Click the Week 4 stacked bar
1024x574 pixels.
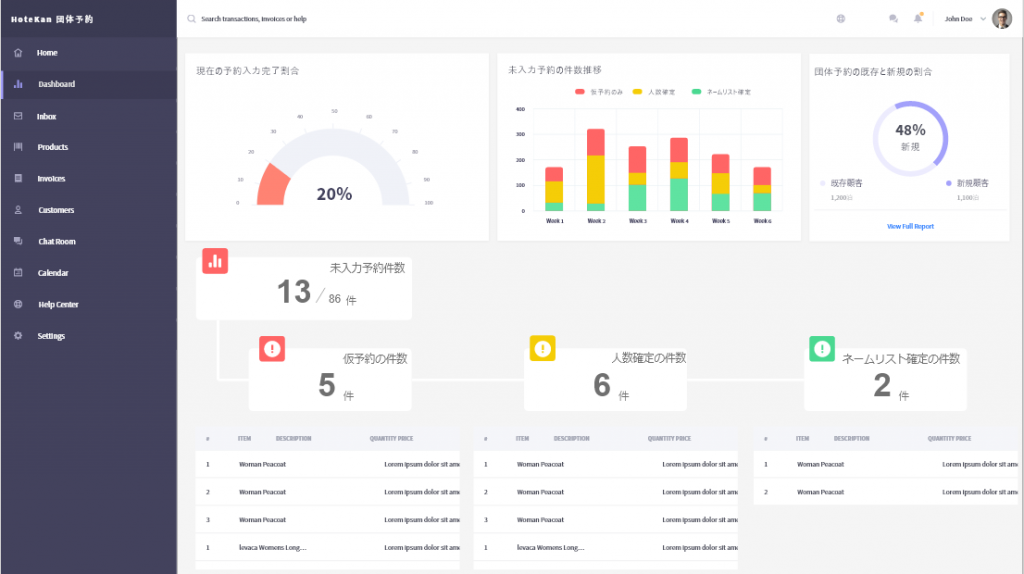point(679,174)
